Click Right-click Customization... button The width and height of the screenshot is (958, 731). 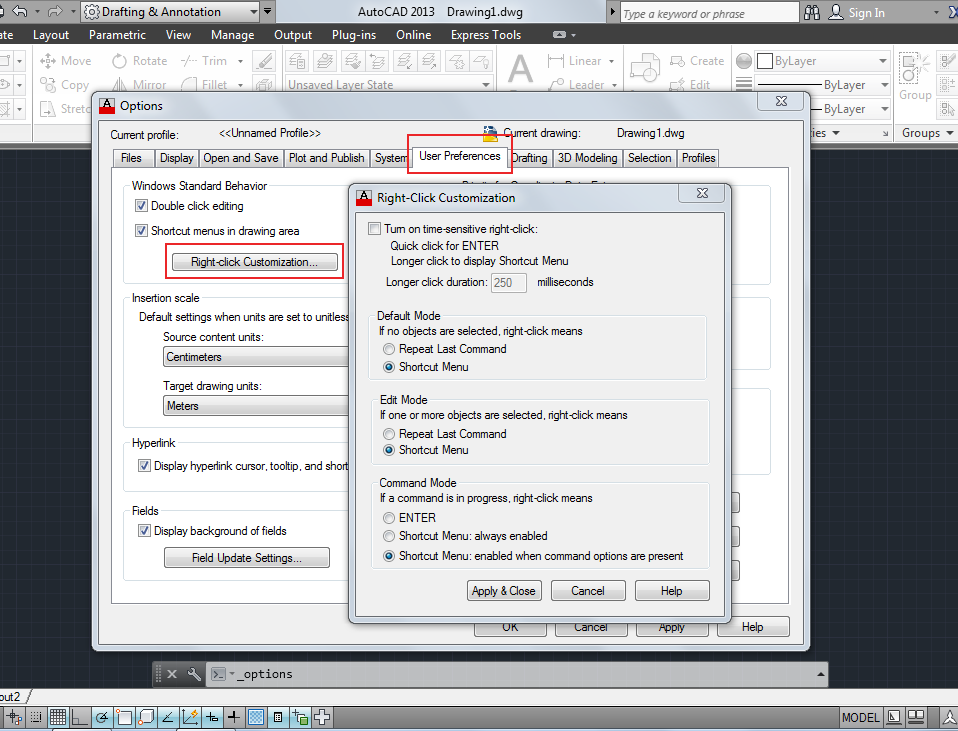click(254, 262)
